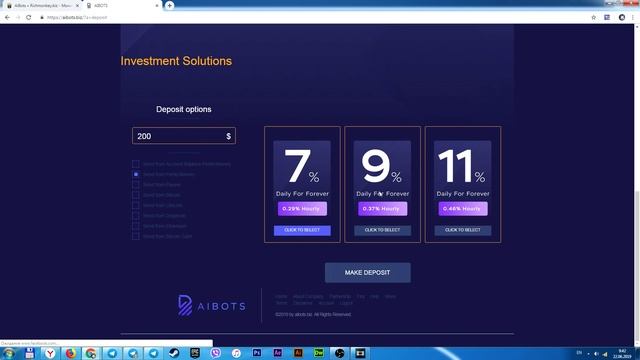Switch to the first Aibots tab
This screenshot has height=360, width=640.
click(x=42, y=6)
